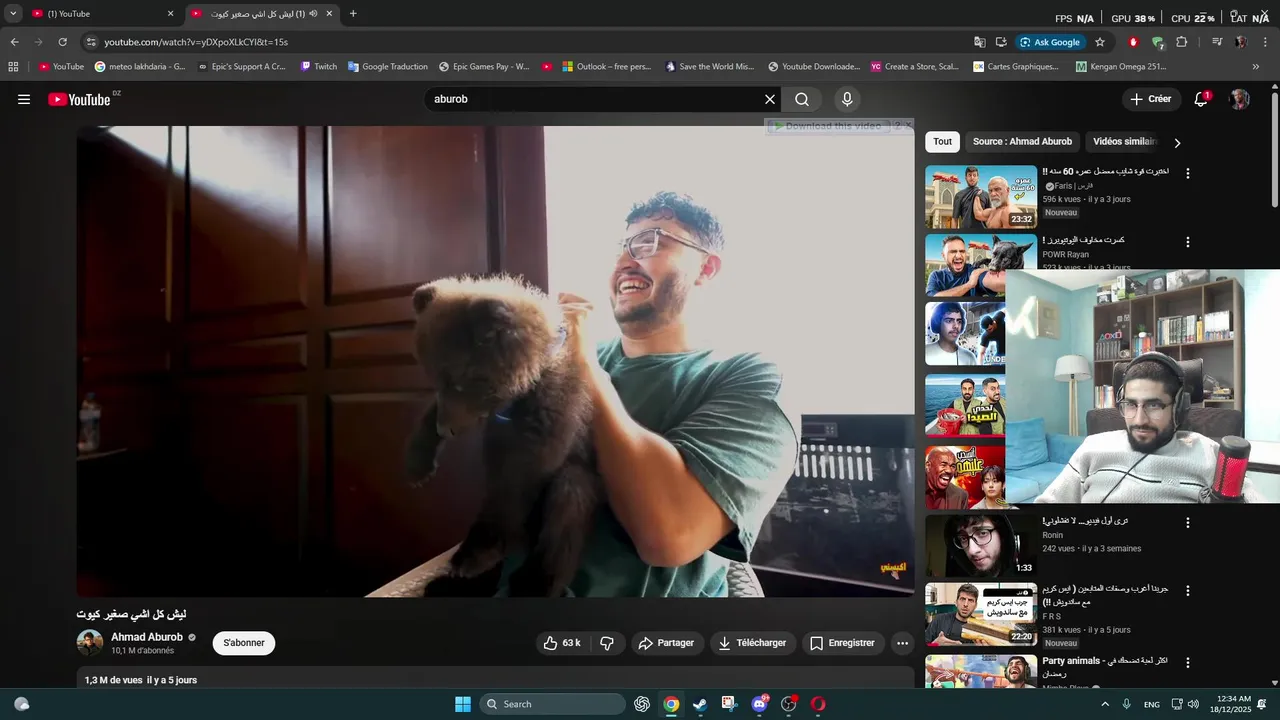Open the red hand ad-blocker extension
The height and width of the screenshot is (720, 1280).
pyautogui.click(x=1133, y=42)
